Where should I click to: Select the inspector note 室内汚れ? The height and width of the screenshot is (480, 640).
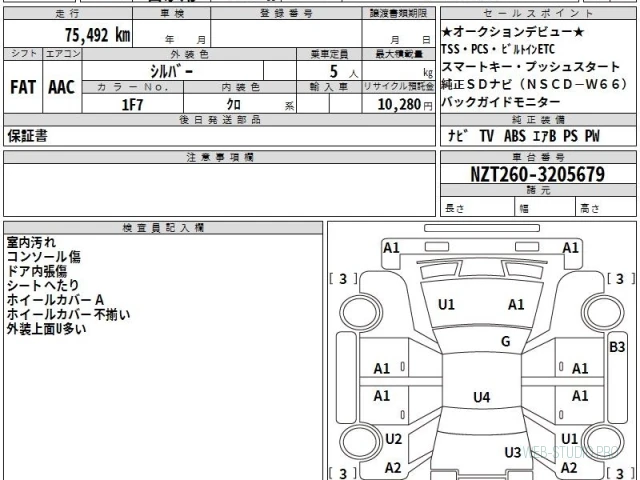click(31, 242)
